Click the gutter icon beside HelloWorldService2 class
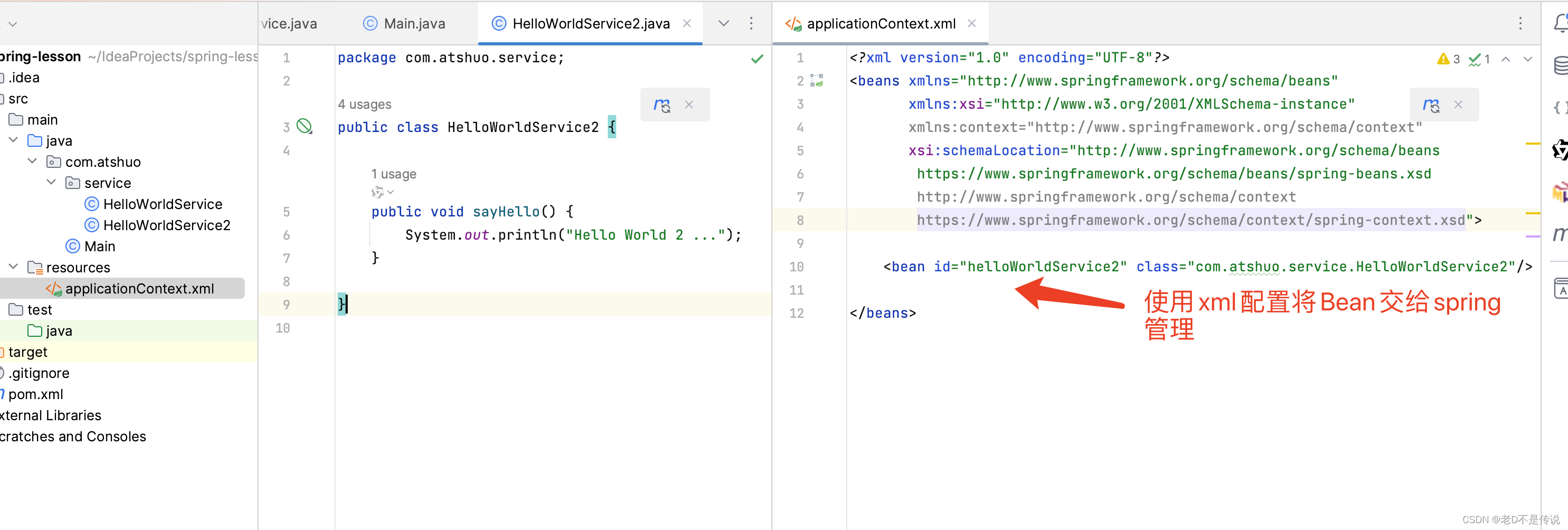This screenshot has height=530, width=1568. (x=304, y=127)
